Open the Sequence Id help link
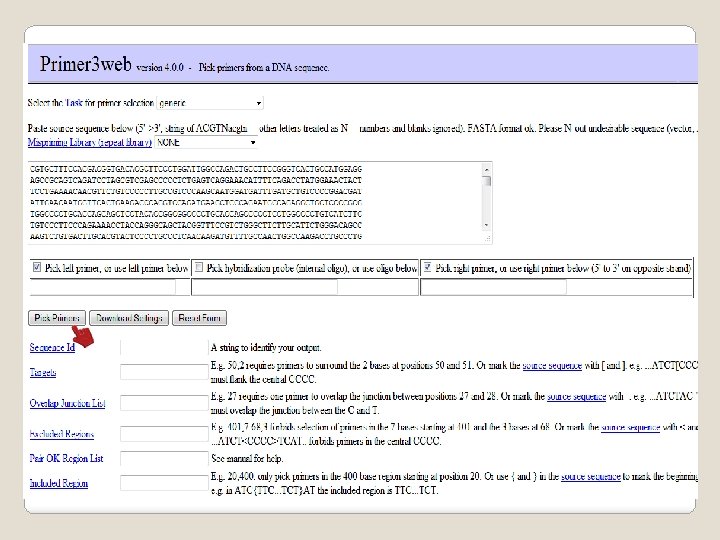 pos(52,348)
